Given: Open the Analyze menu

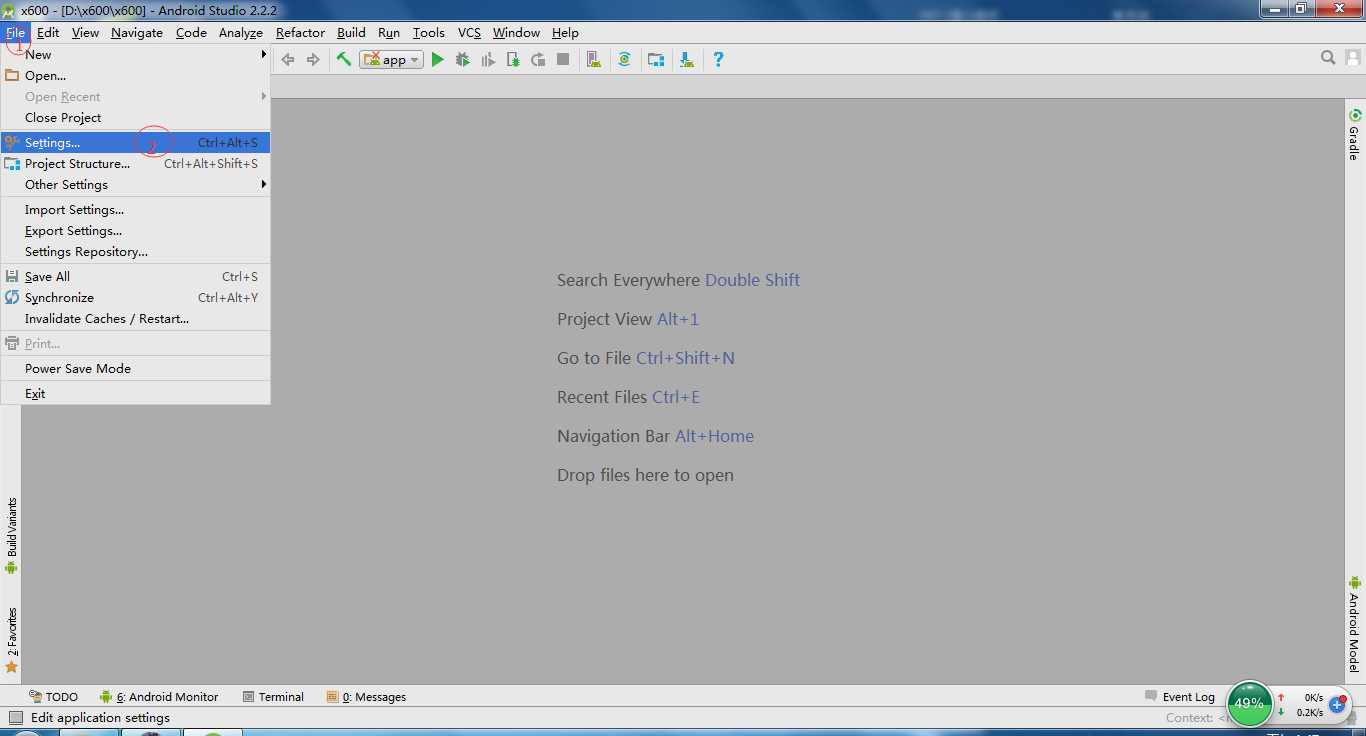Looking at the screenshot, I should coord(241,32).
